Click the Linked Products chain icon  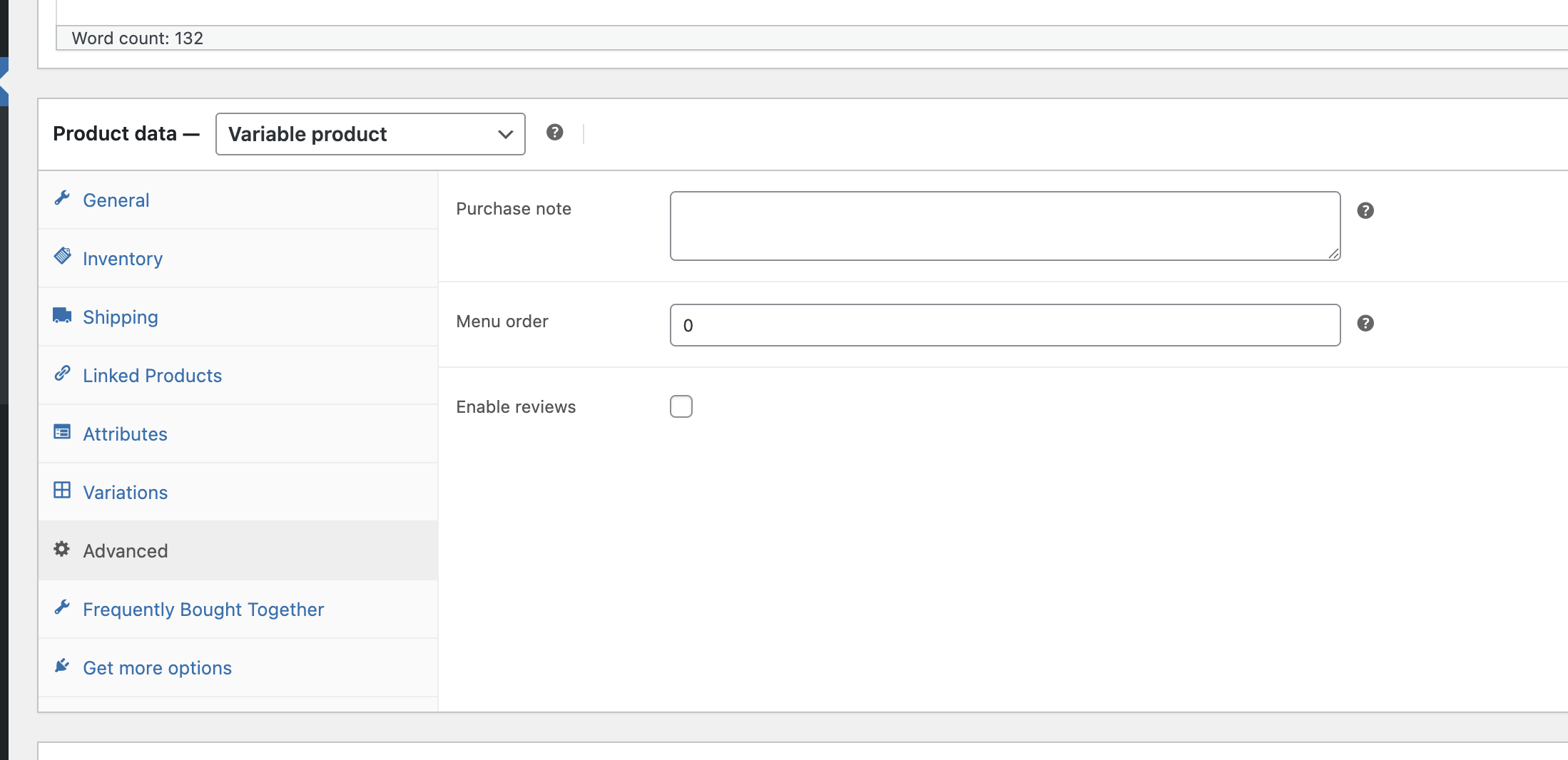(62, 374)
